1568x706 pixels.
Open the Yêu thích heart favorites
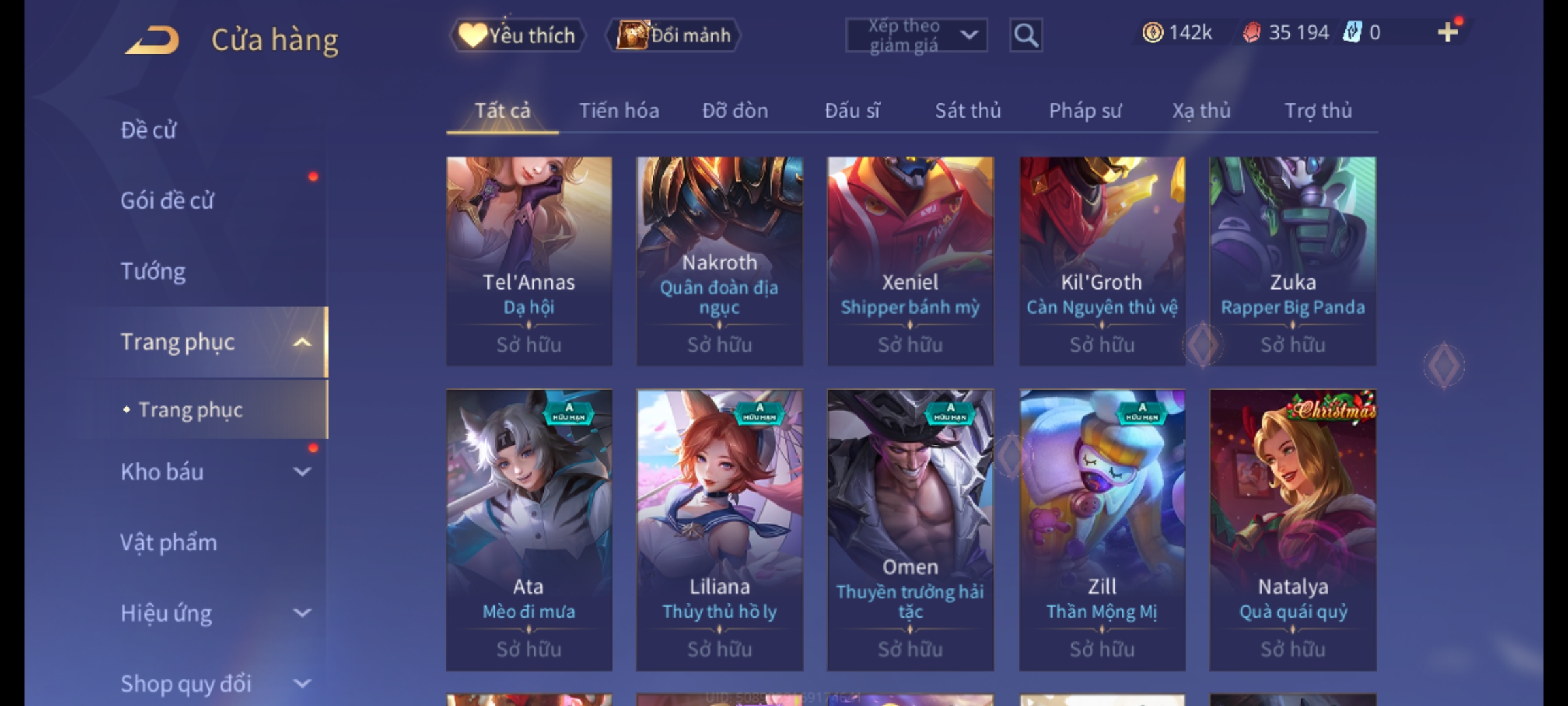517,35
